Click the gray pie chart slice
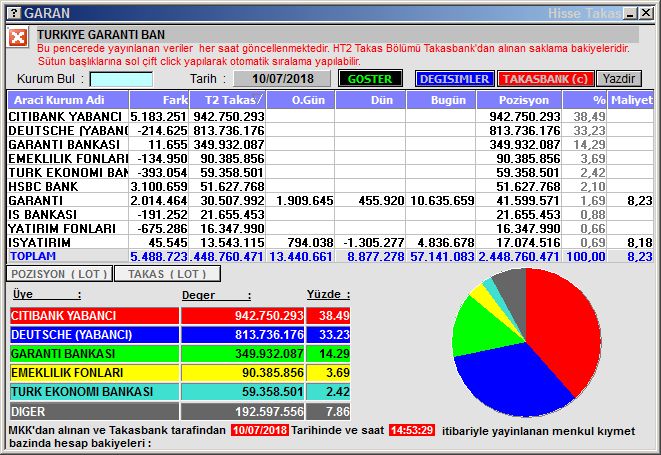The width and height of the screenshot is (661, 455). (x=514, y=295)
